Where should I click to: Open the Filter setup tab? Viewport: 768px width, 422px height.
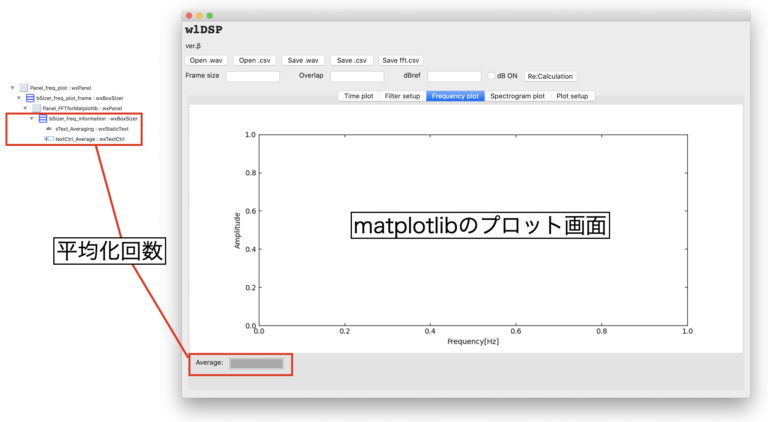click(x=402, y=96)
